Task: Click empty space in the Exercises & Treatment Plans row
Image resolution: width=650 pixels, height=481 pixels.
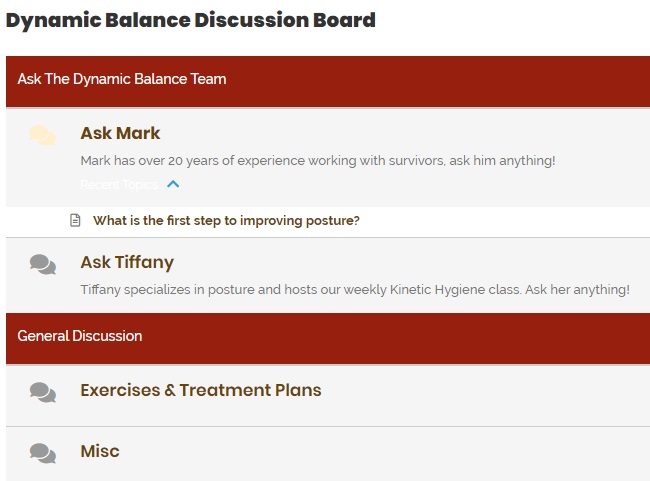Action: [x=477, y=396]
